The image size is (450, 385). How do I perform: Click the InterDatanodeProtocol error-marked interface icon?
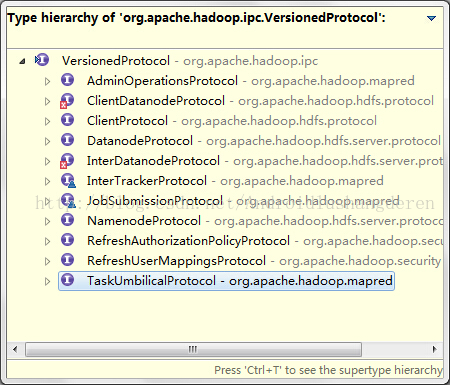coord(67,160)
